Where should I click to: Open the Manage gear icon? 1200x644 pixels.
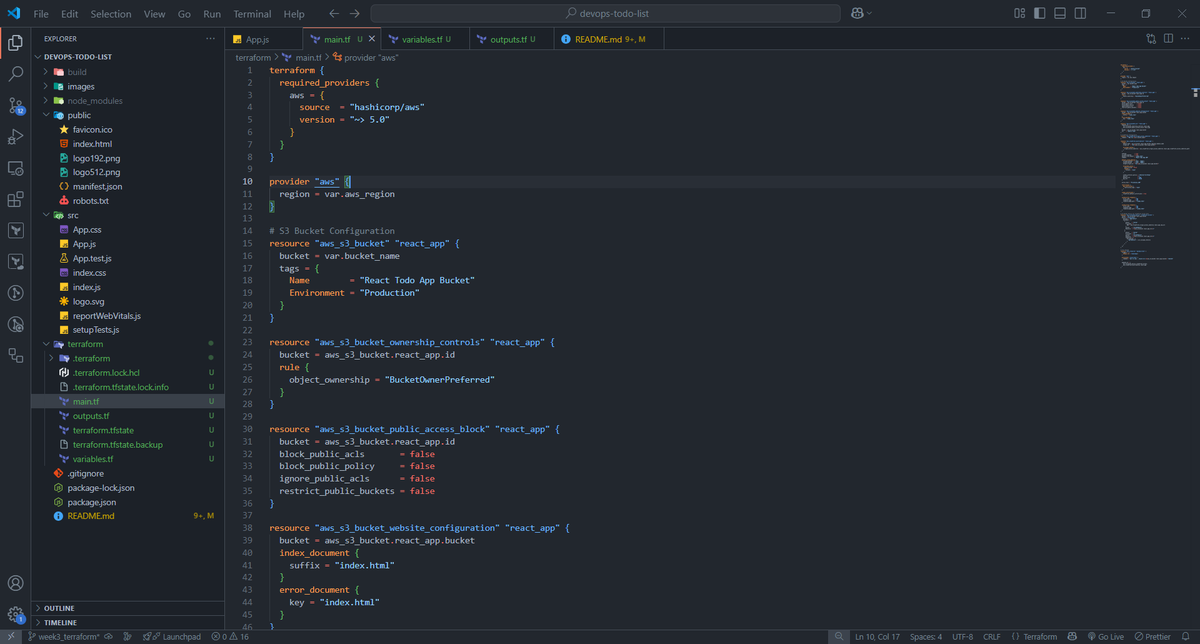coord(15,614)
